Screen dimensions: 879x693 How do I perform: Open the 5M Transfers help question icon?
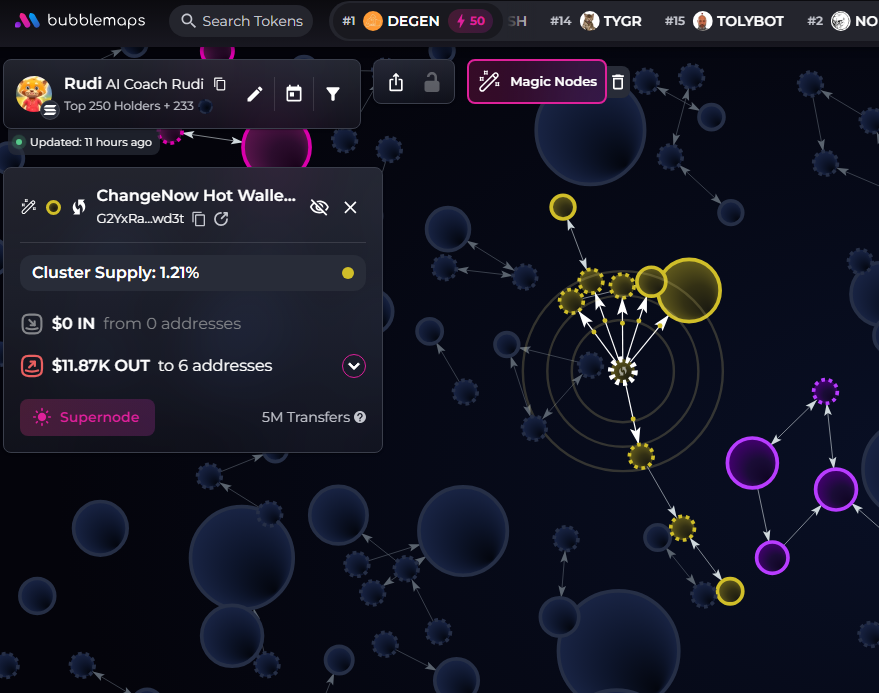click(360, 417)
